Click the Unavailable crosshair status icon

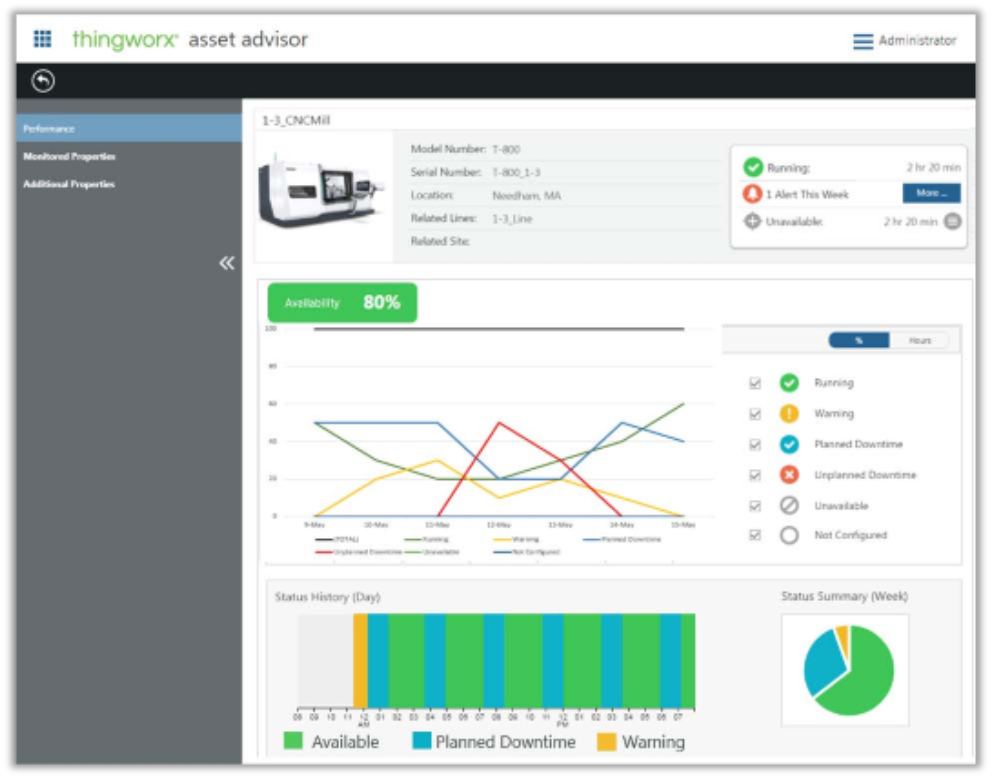click(753, 221)
